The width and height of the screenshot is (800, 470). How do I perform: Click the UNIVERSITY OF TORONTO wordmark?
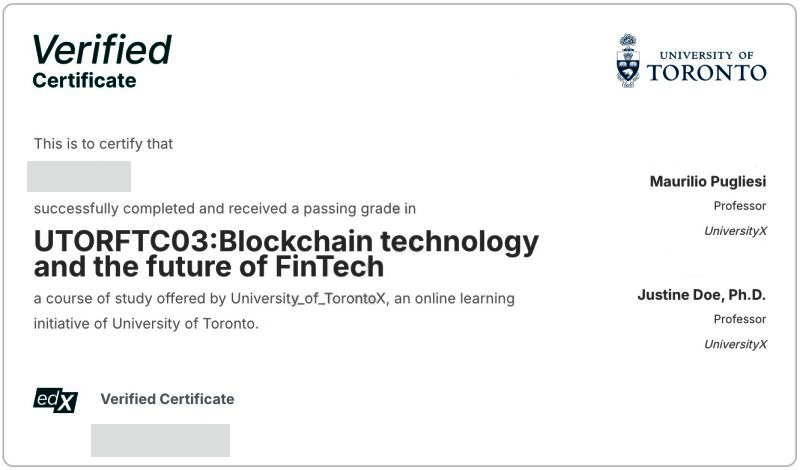[x=707, y=66]
